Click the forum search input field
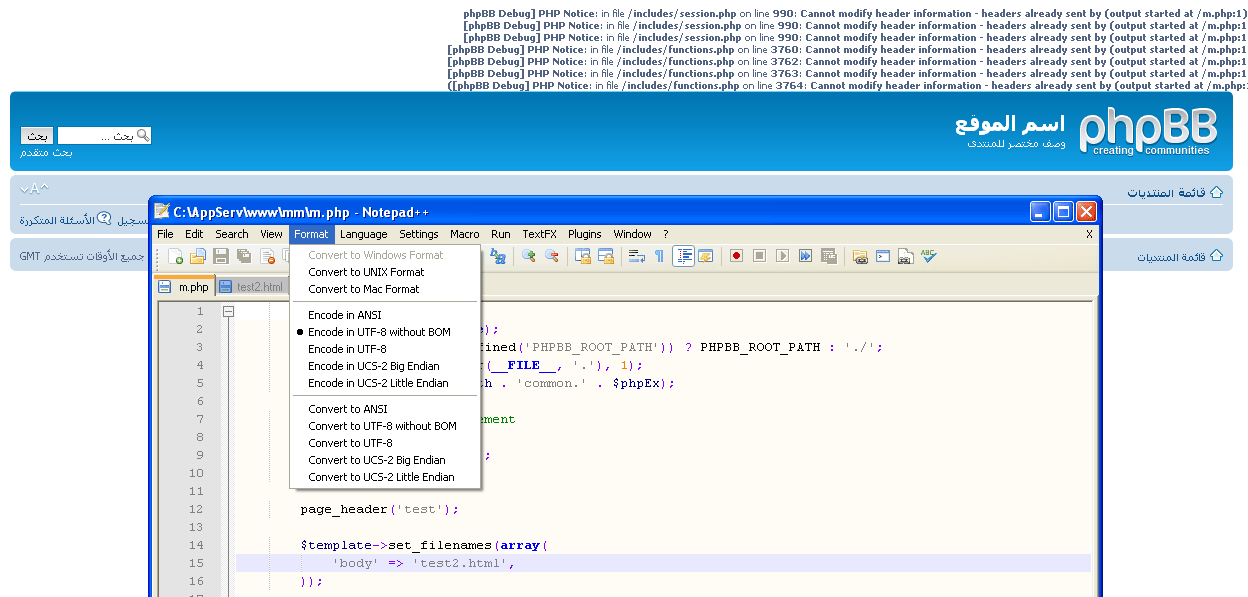Image resolution: width=1248 pixels, height=597 pixels. (104, 136)
